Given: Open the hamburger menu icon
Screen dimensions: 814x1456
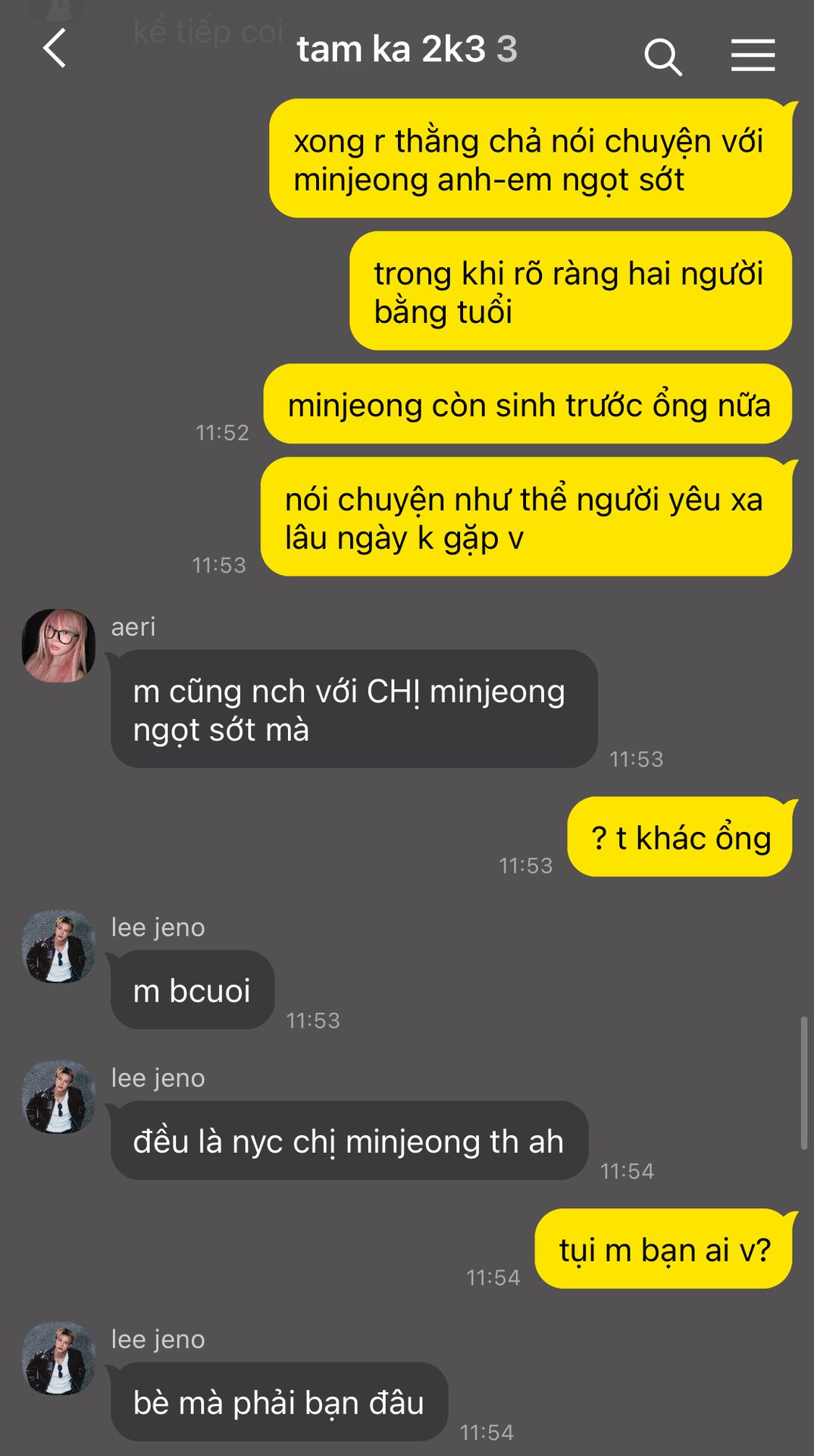Looking at the screenshot, I should (753, 55).
